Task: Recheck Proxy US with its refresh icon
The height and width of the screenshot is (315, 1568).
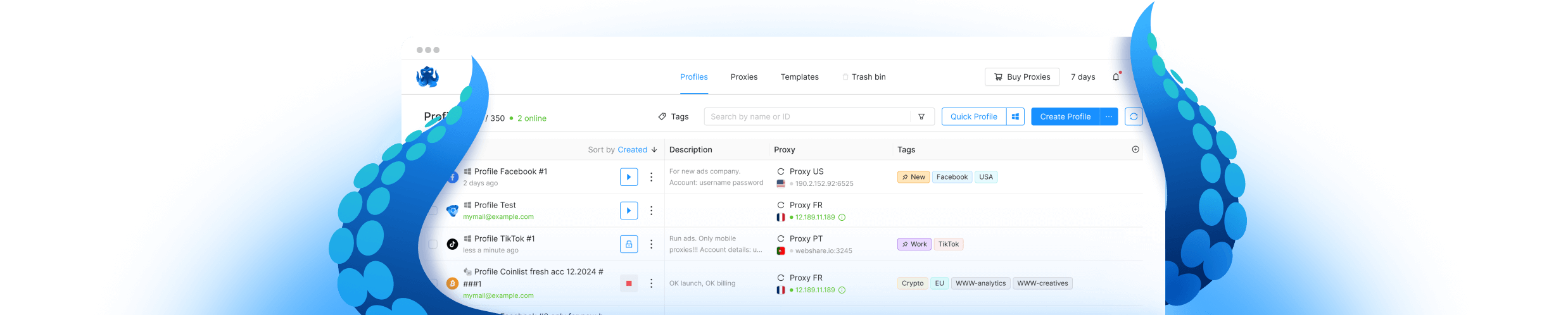Action: tap(781, 172)
